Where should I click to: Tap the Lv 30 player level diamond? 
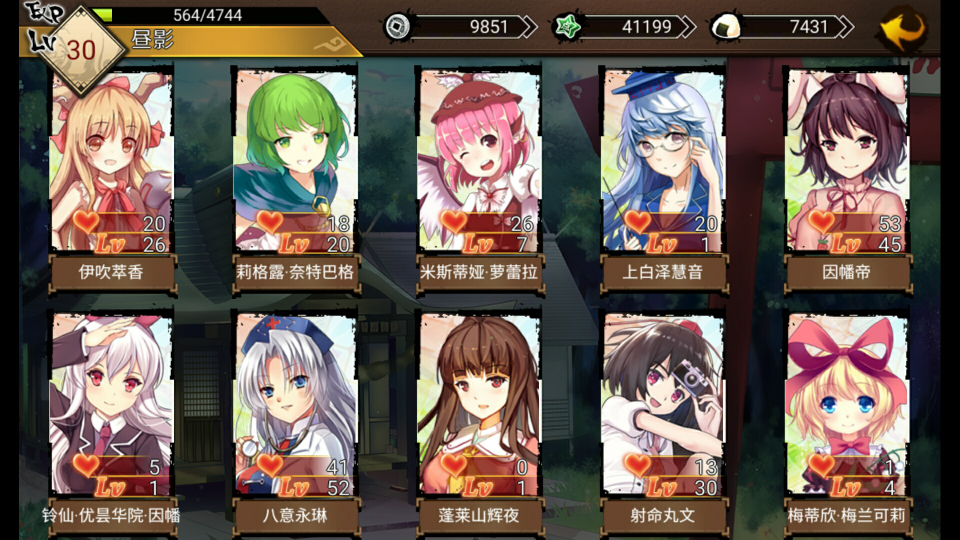(x=81, y=49)
